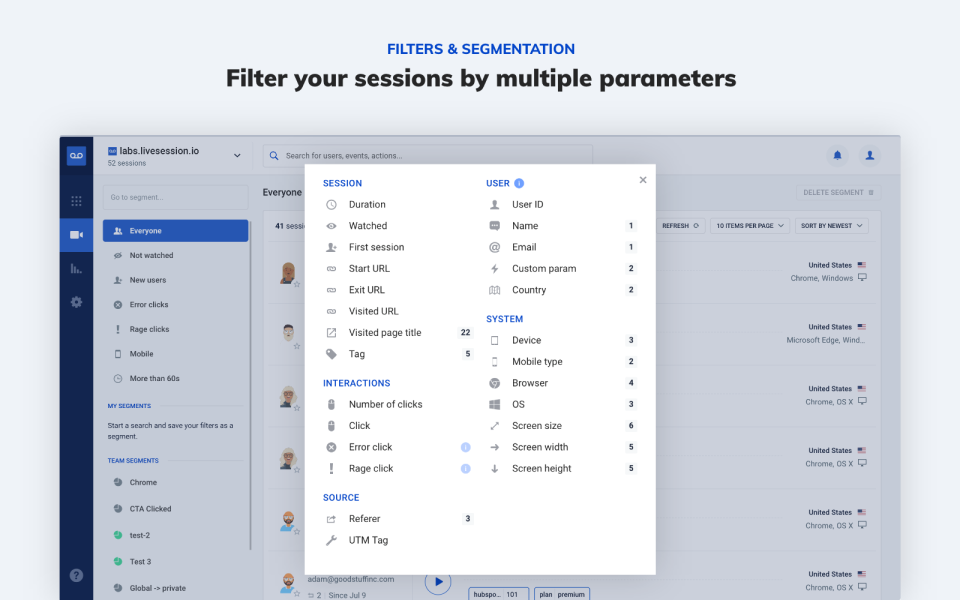Open the 10 Items Per Page dropdown

(749, 225)
